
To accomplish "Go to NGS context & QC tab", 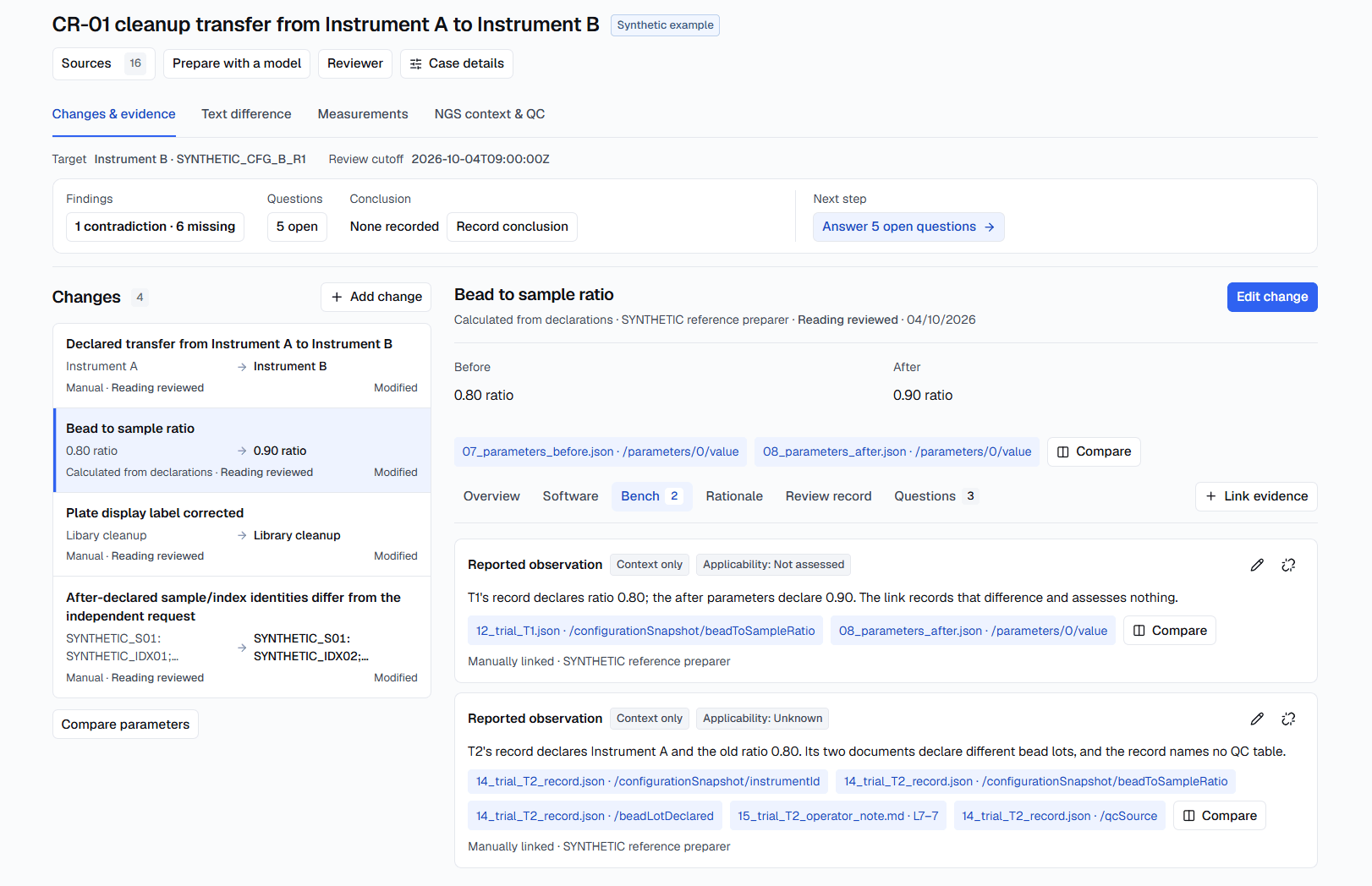I will (490, 114).
